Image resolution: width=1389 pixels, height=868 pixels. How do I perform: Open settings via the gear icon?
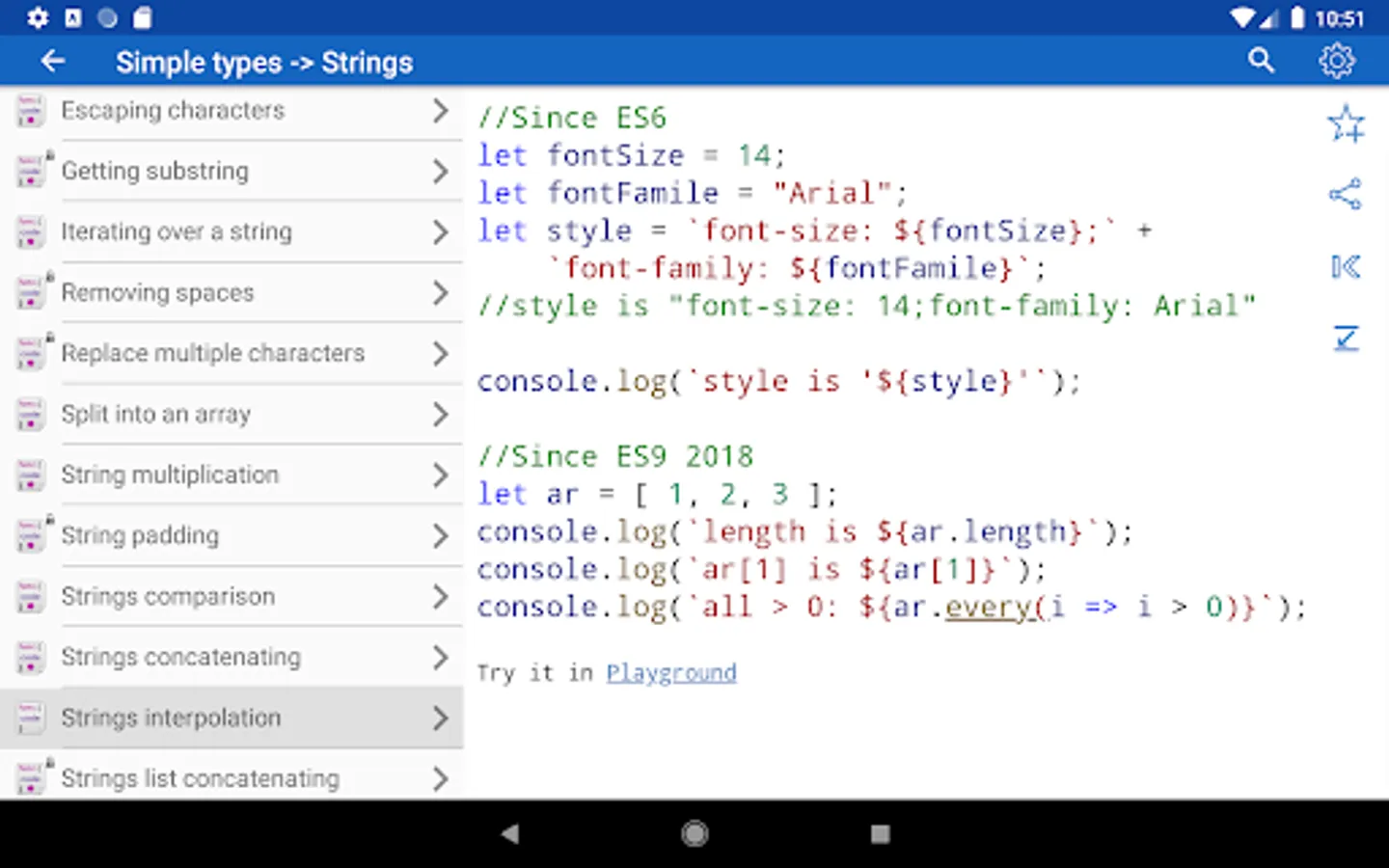coord(1336,61)
